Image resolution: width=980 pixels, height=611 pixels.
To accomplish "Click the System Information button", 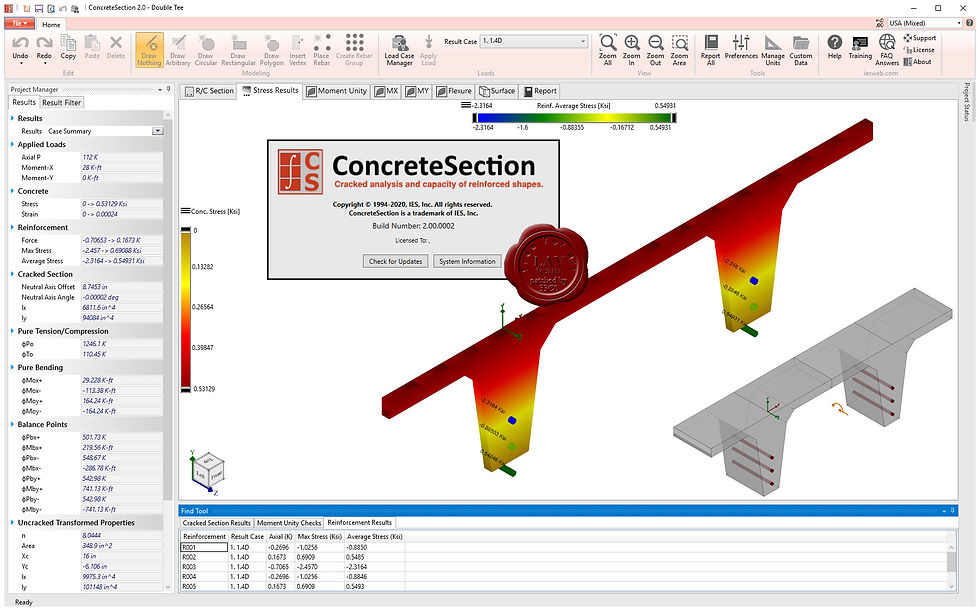I will click(x=467, y=261).
